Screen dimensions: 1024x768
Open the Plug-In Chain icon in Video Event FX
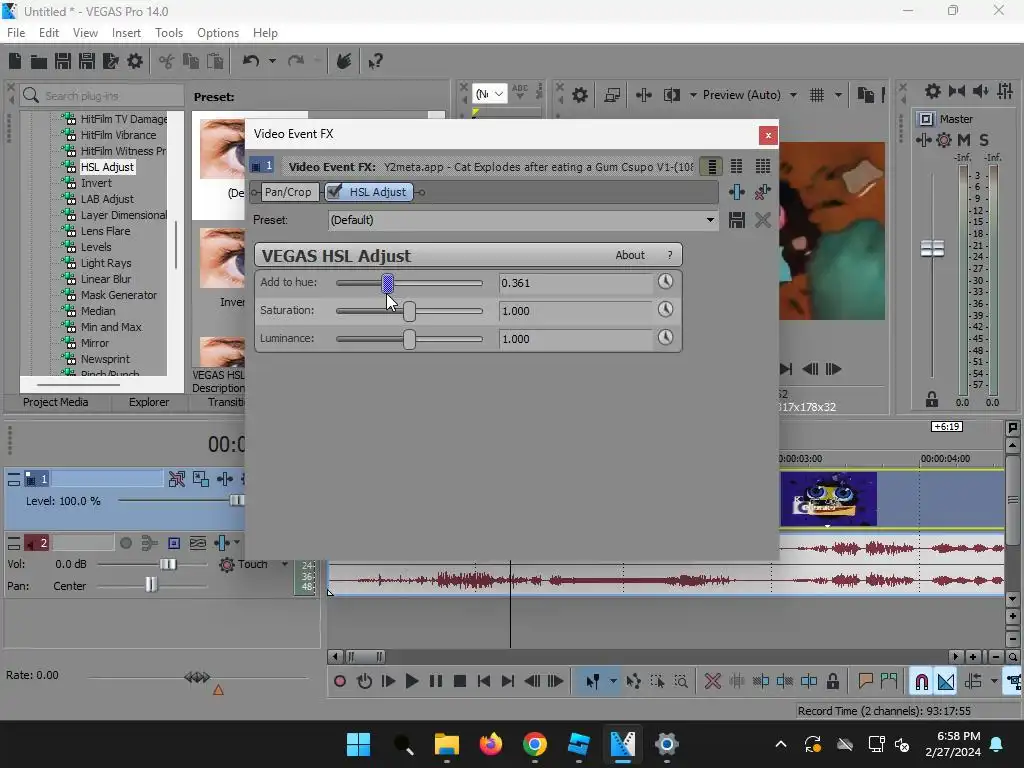click(736, 192)
